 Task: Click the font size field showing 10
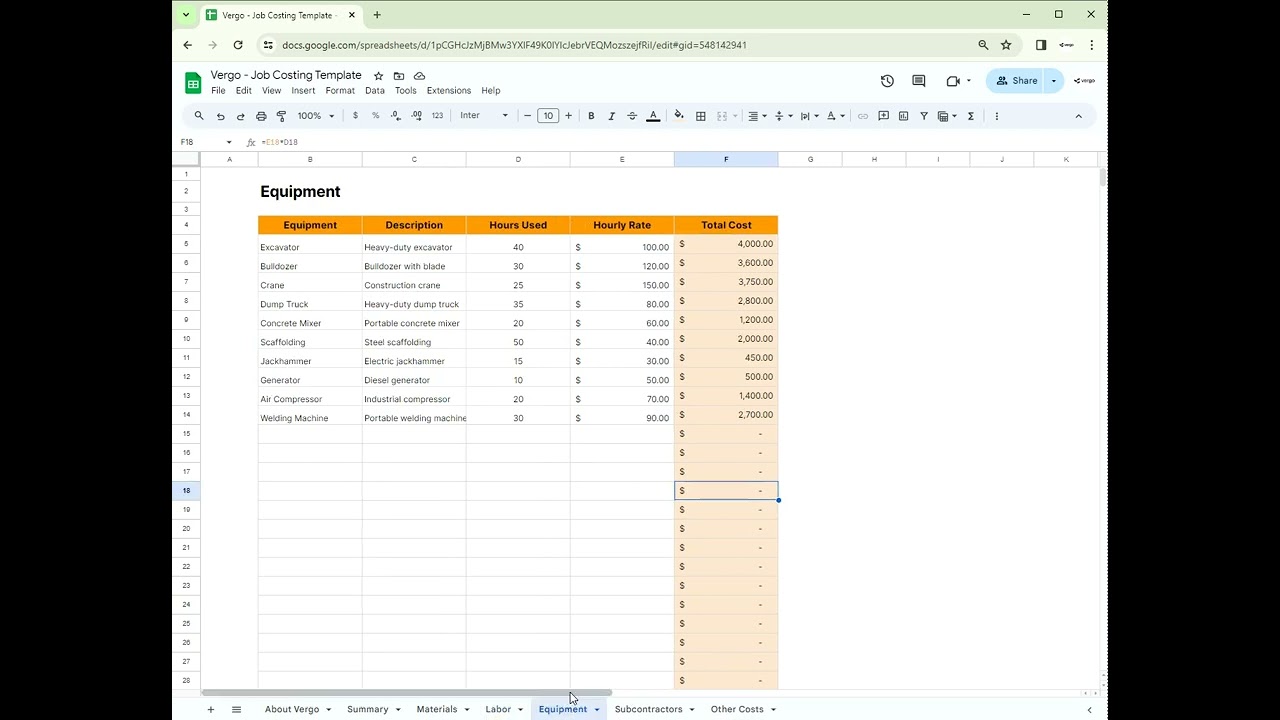pos(548,116)
